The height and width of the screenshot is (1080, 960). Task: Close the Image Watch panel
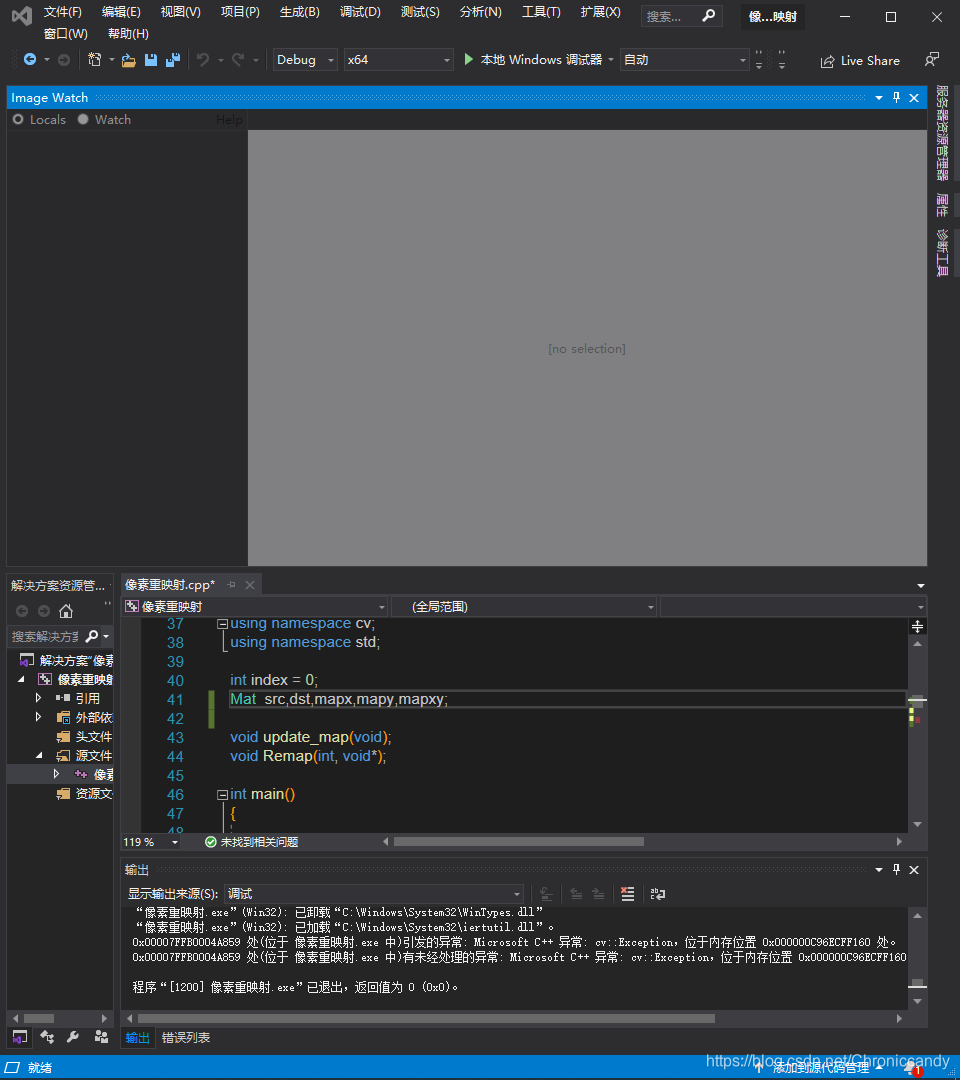pyautogui.click(x=914, y=98)
